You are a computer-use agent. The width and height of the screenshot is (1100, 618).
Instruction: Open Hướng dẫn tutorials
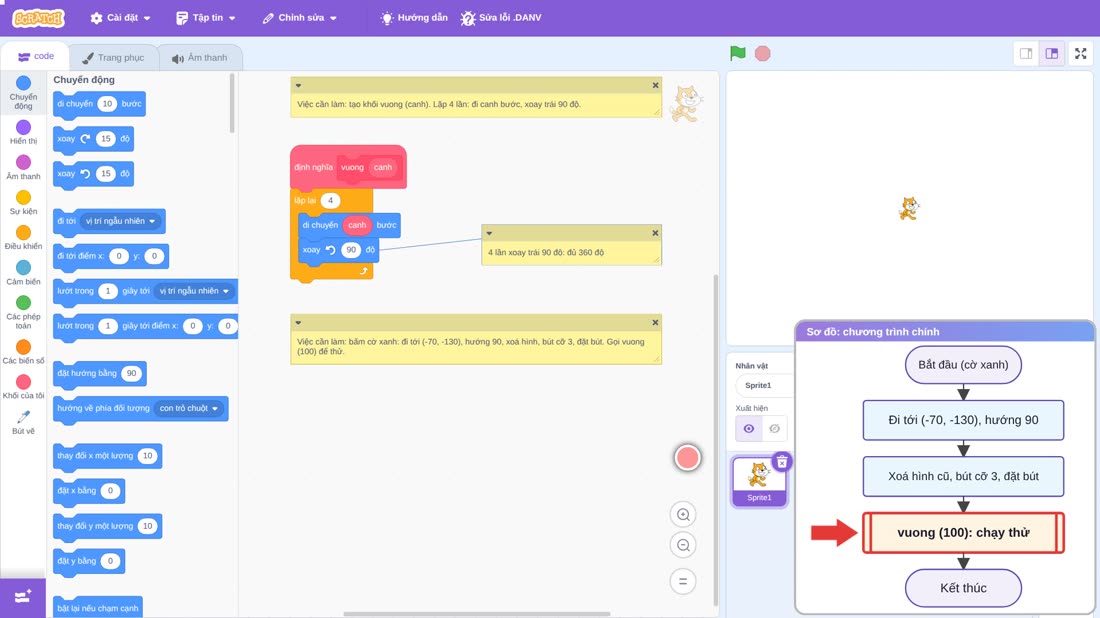(x=414, y=18)
